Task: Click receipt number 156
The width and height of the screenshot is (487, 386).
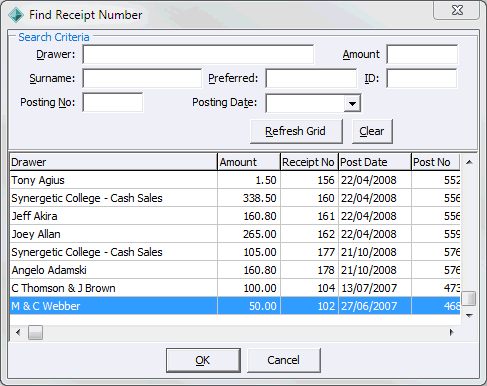Action: (x=309, y=180)
